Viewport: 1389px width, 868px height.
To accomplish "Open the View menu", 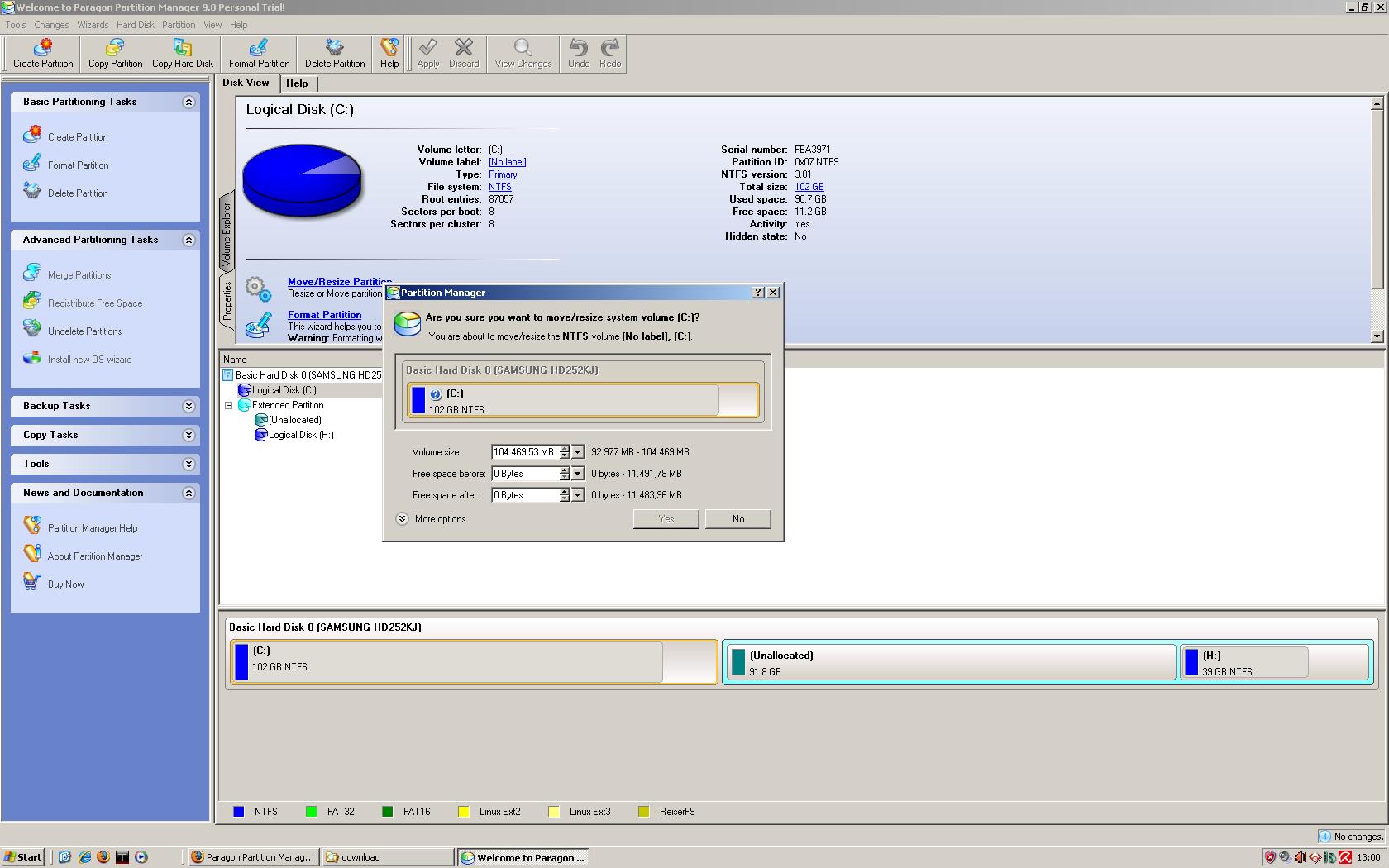I will pos(212,25).
